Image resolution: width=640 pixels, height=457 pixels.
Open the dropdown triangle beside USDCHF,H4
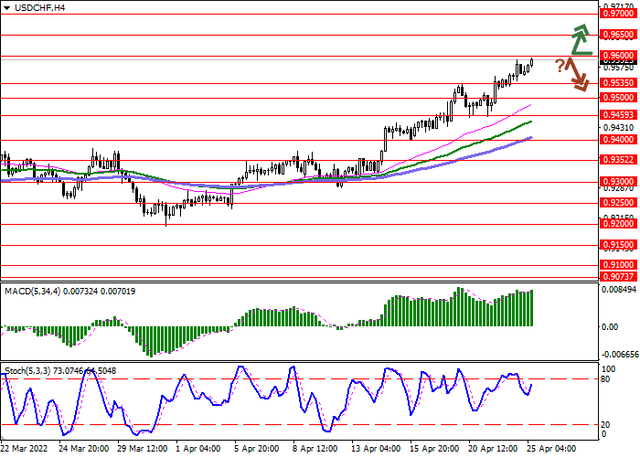click(x=7, y=8)
